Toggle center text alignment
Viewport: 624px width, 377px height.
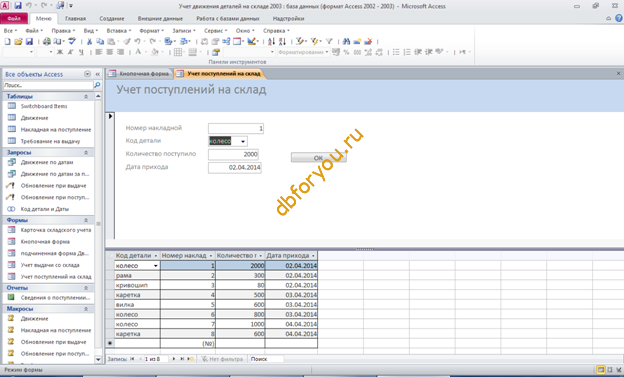(x=109, y=52)
